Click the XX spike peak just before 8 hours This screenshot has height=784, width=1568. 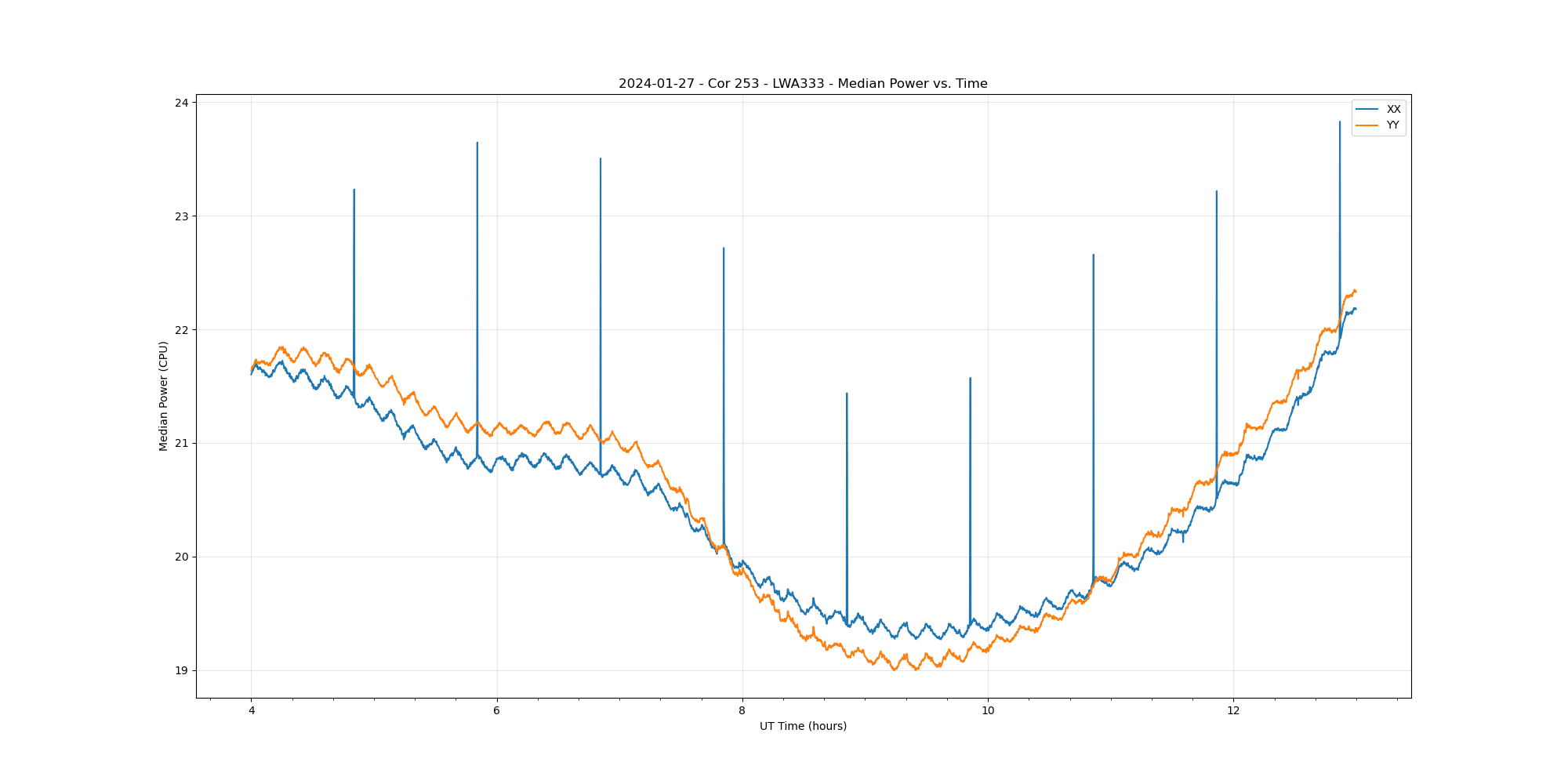tap(723, 249)
